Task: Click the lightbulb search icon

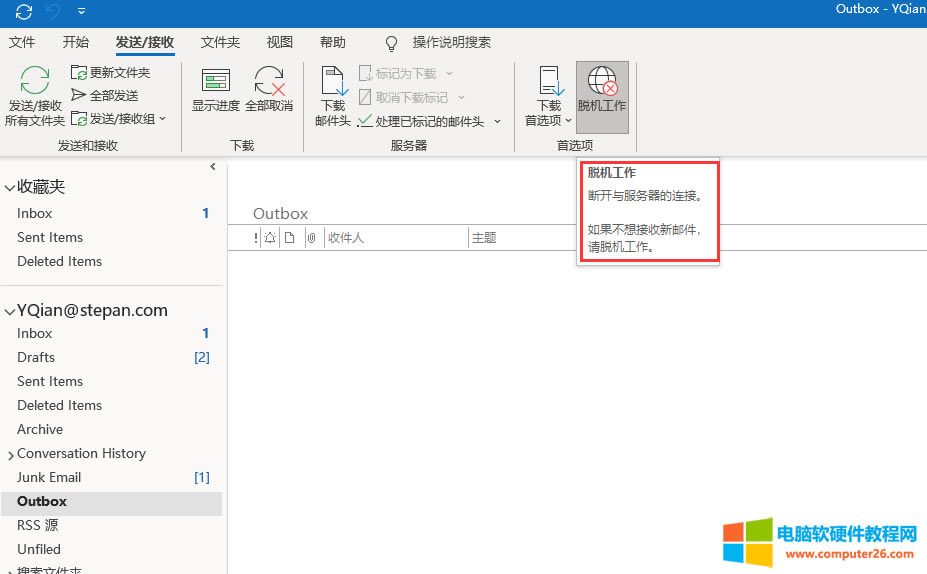Action: (x=391, y=43)
